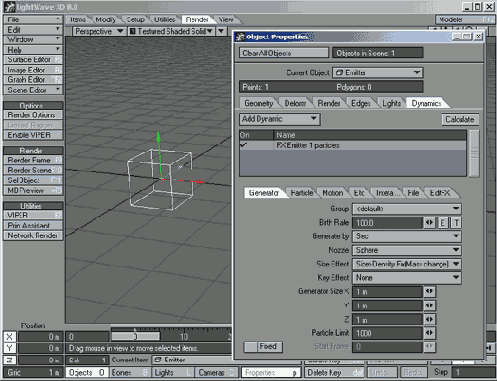Switch to the Utilities tab
This screenshot has width=497, height=381.
(x=165, y=20)
